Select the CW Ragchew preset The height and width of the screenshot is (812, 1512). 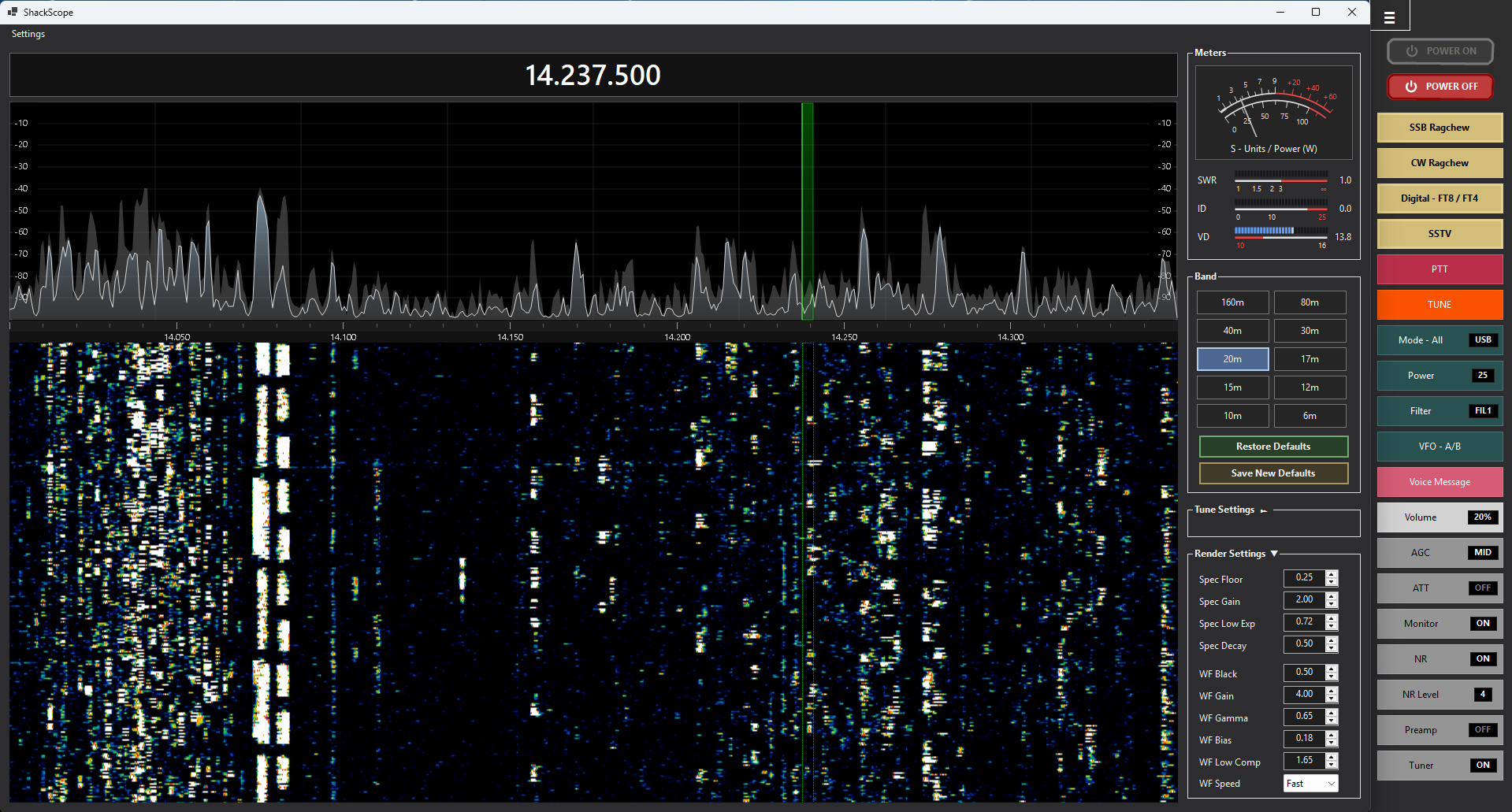[1440, 163]
